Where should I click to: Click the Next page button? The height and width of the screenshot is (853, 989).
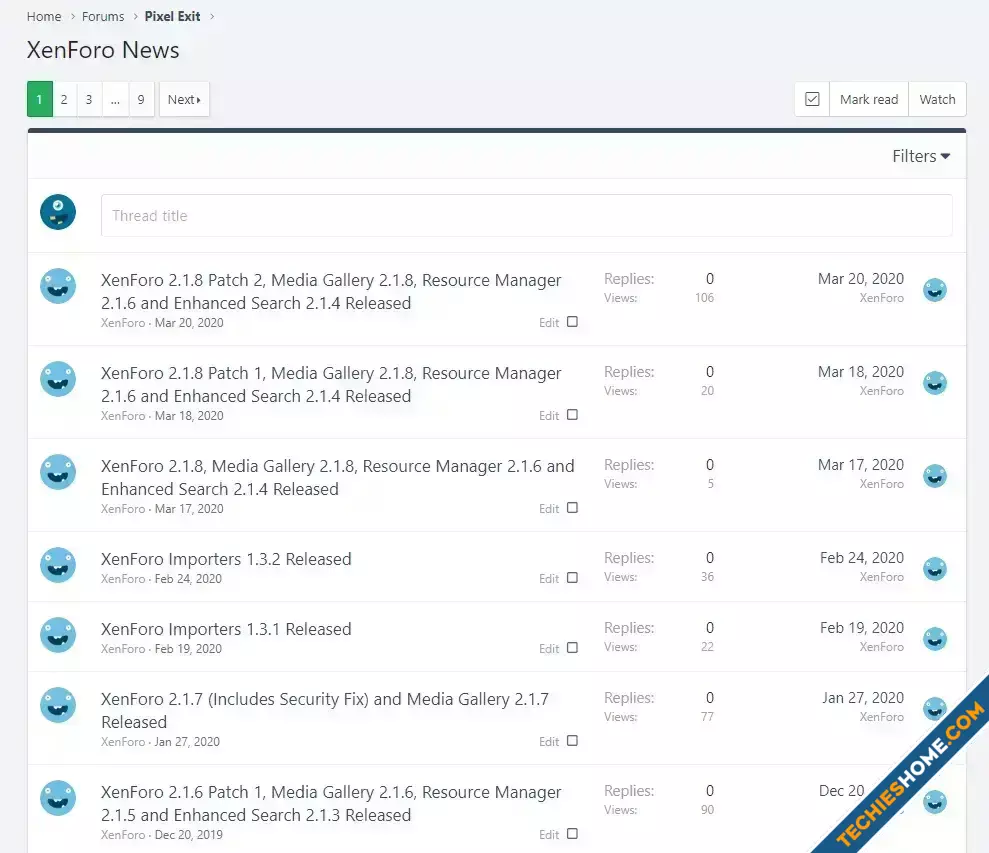point(184,99)
